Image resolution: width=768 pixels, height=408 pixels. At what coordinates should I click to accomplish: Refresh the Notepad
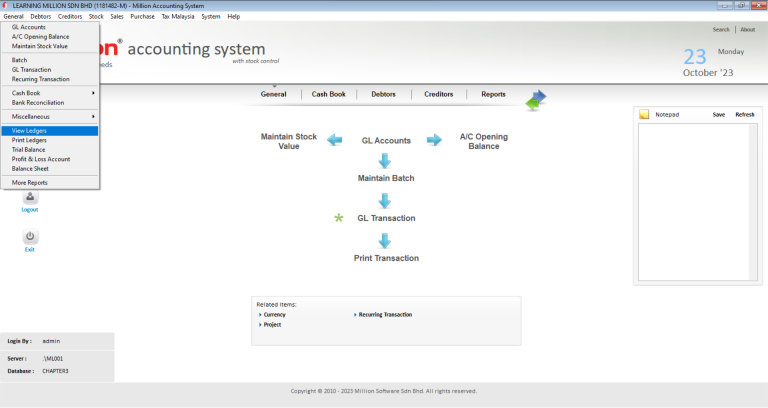pyautogui.click(x=744, y=115)
